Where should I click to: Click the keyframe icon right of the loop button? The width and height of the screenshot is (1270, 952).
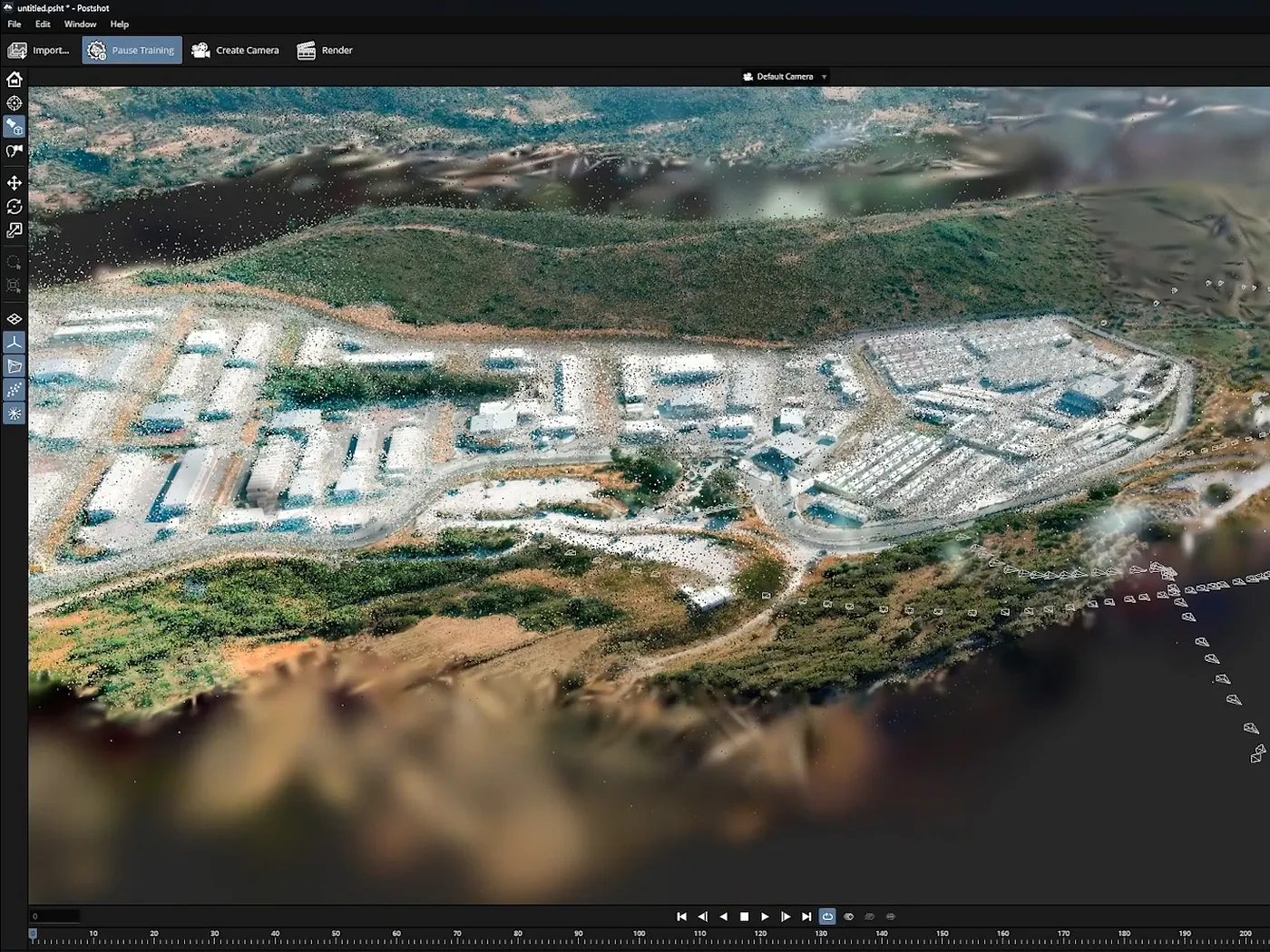pos(849,917)
